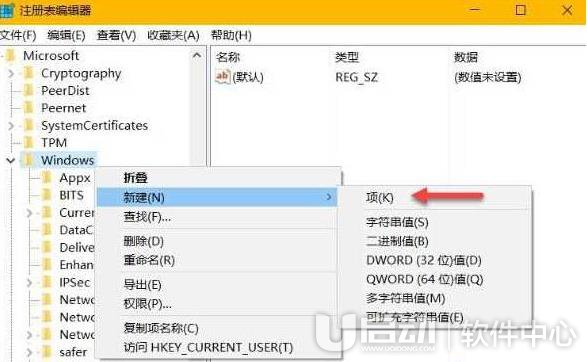Screen dimensions: 587x362
Task: Select 新建(N) in the context menu
Action: pos(217,197)
